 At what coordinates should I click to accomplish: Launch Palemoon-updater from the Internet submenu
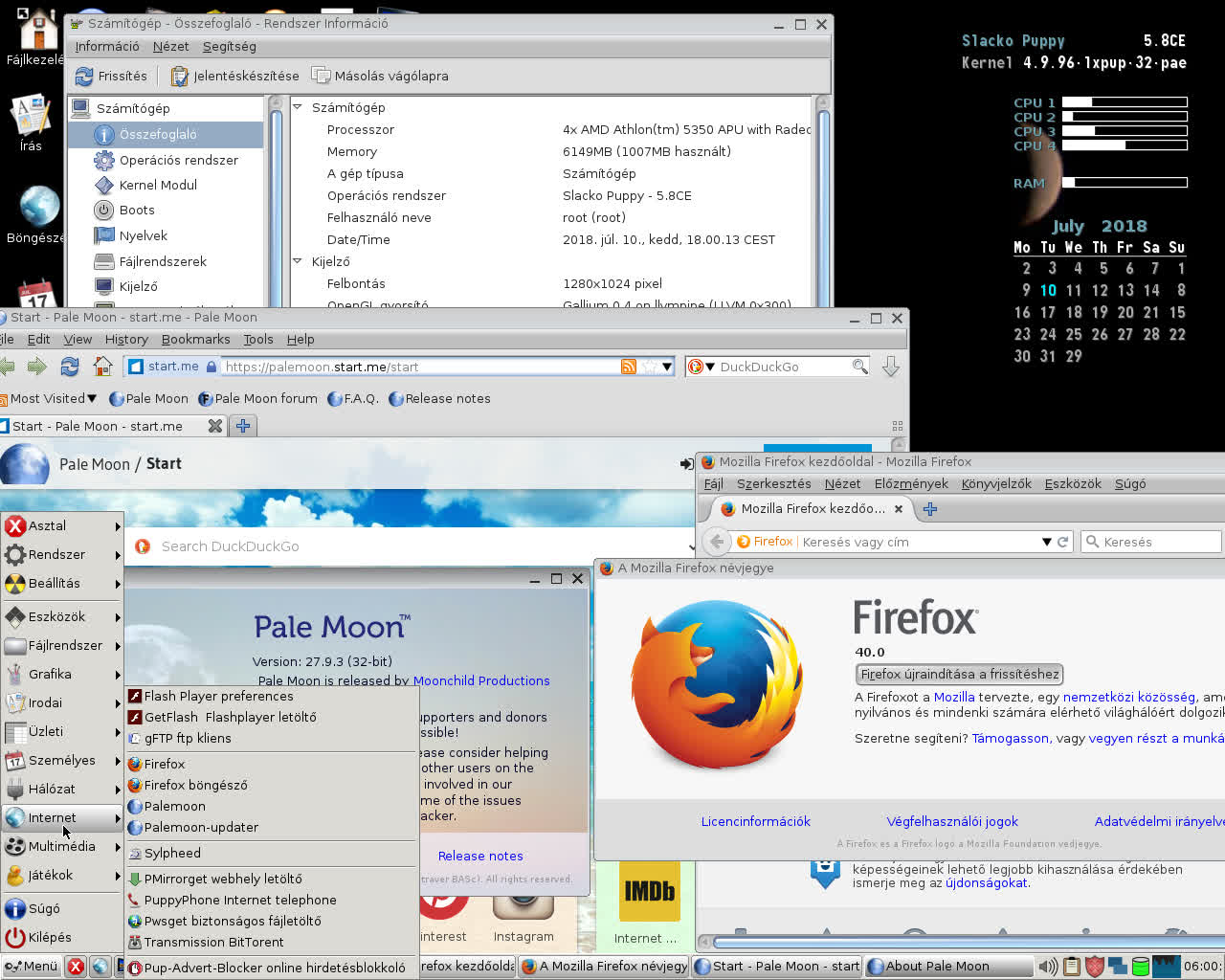coord(272,827)
